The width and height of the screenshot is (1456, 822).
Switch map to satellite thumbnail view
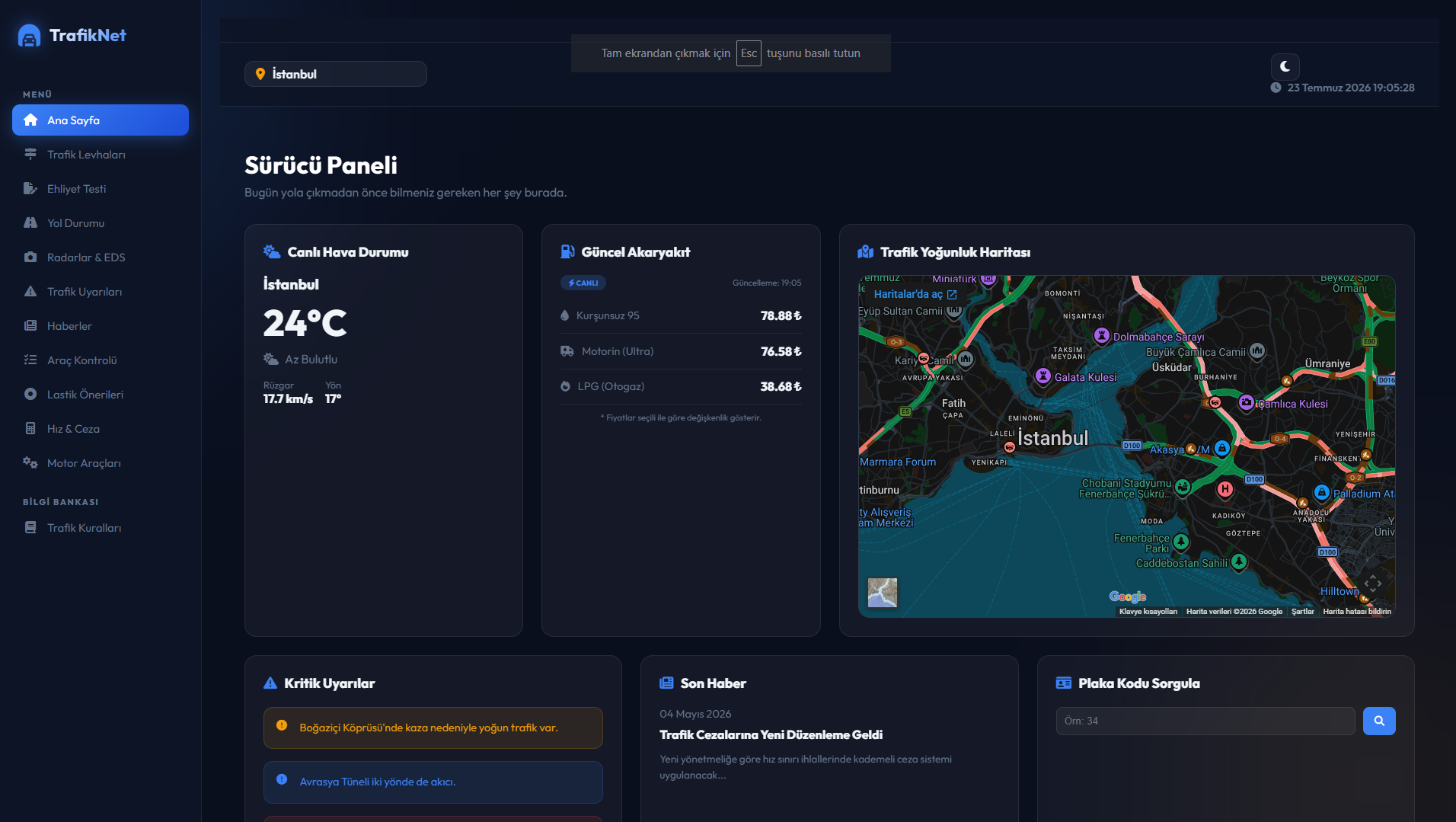pos(883,593)
